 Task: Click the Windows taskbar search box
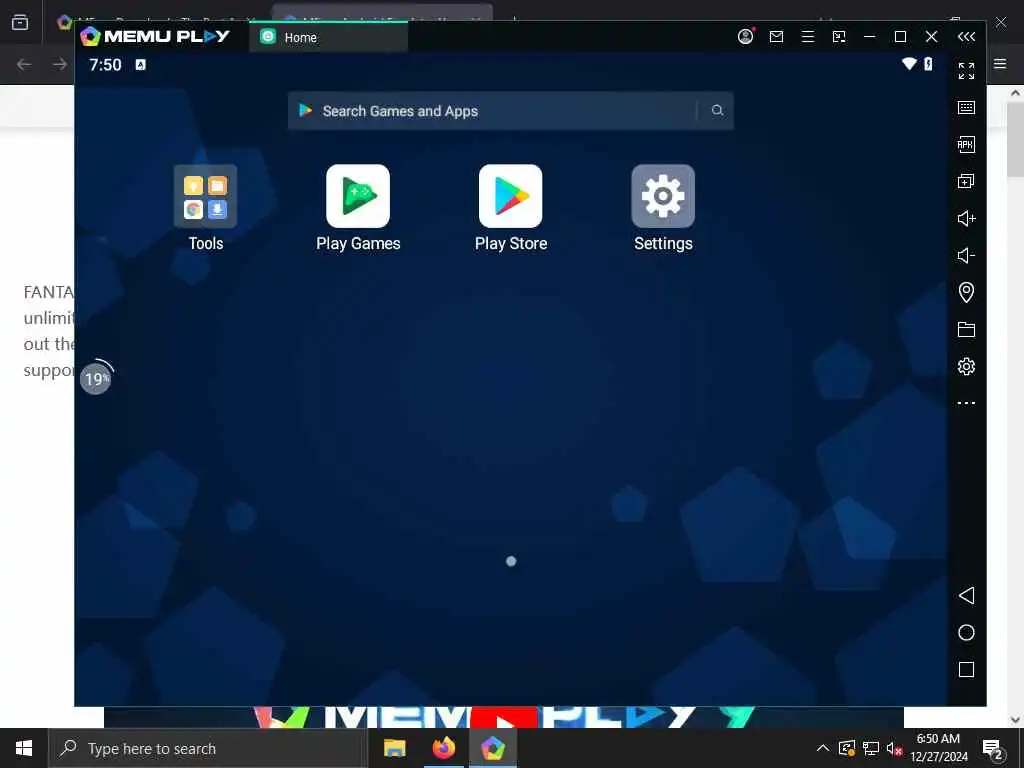coord(208,748)
